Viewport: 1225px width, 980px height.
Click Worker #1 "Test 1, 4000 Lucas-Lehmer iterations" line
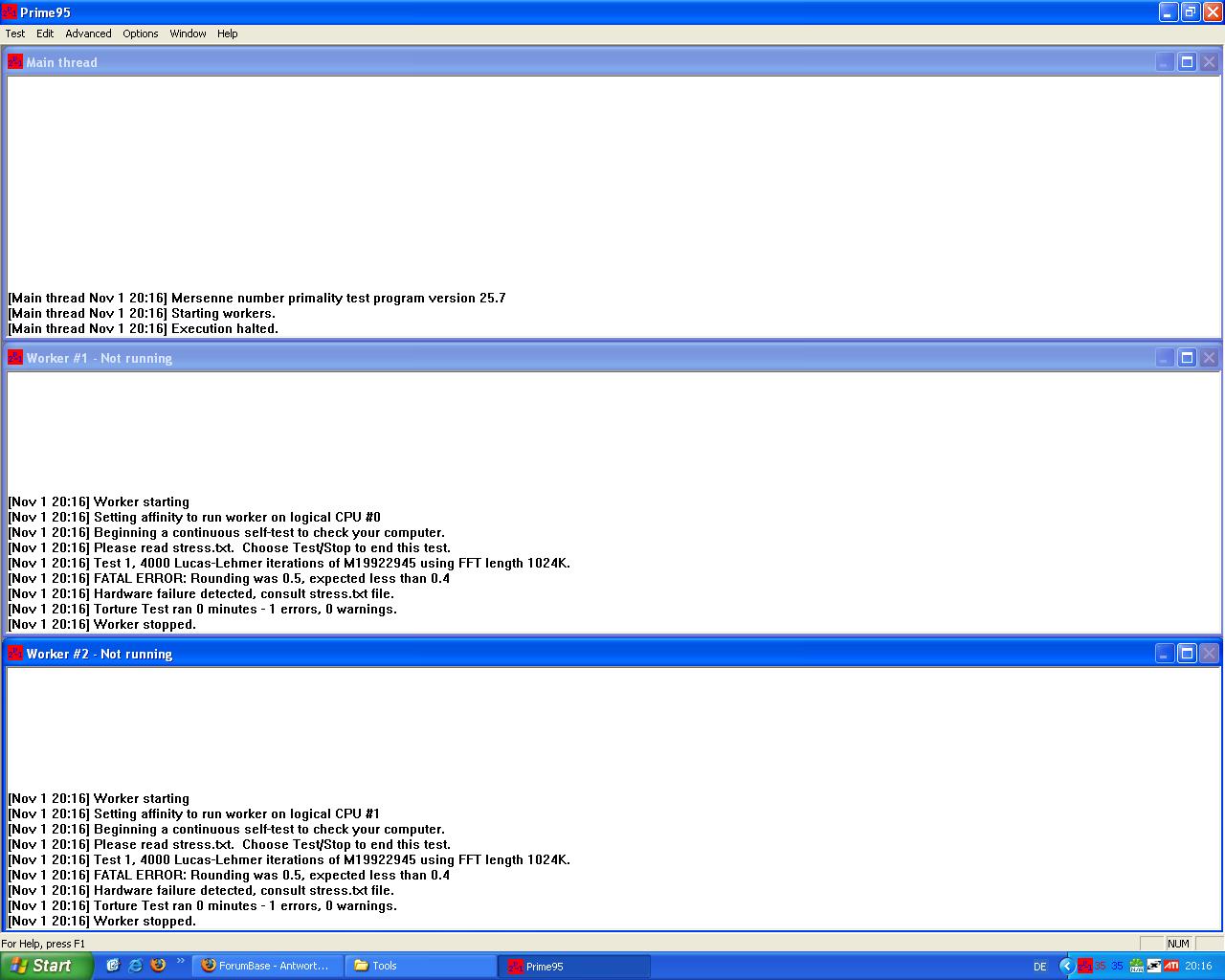pos(289,563)
